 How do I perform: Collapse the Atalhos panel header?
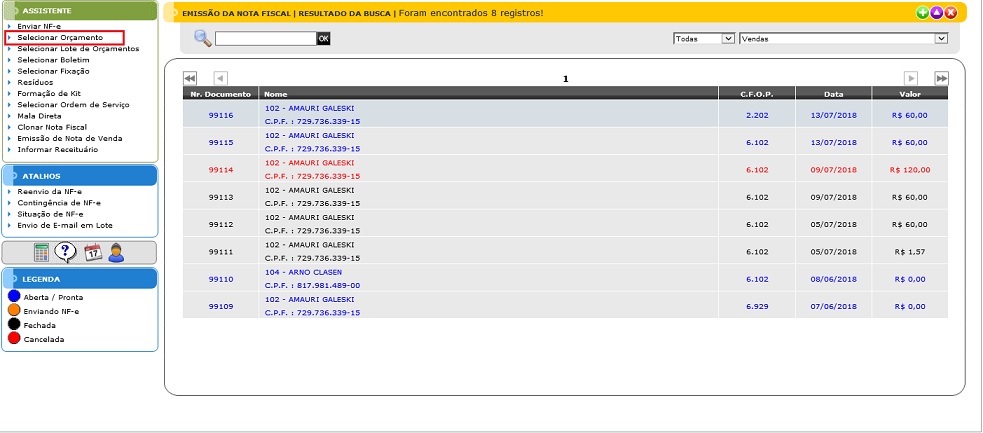80,176
